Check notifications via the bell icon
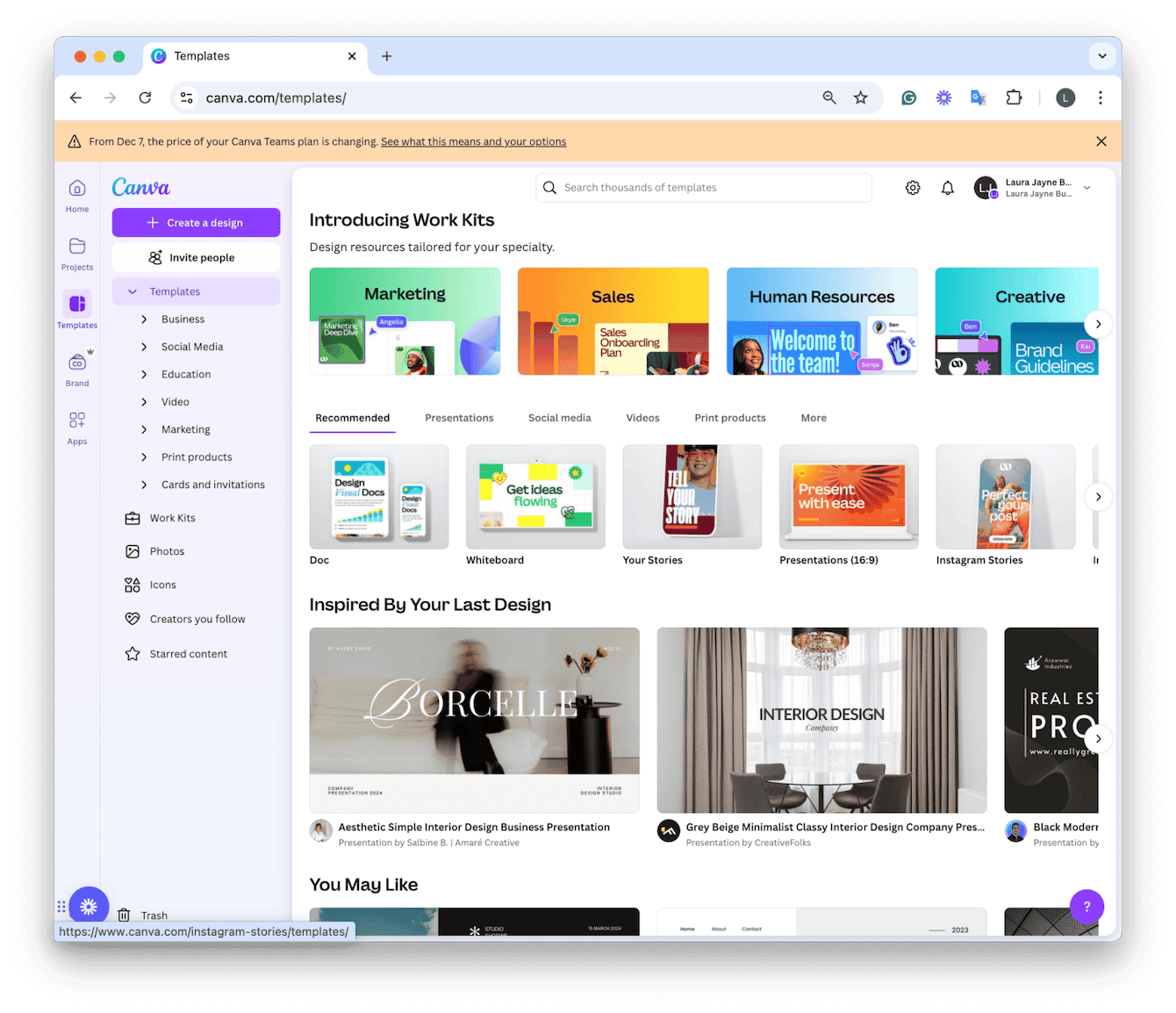This screenshot has width=1176, height=1013. pos(947,187)
